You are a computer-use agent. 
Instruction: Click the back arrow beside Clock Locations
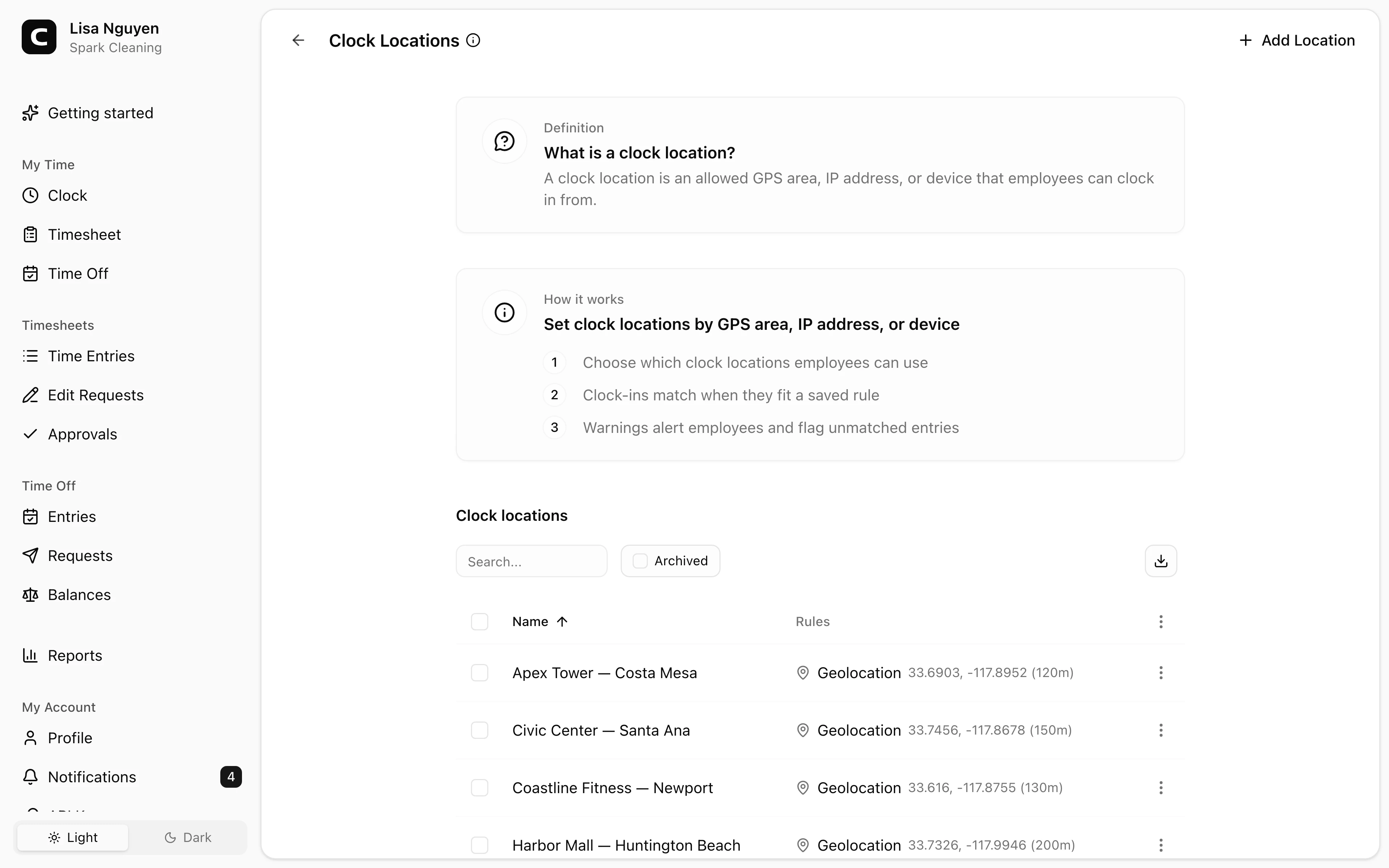298,40
